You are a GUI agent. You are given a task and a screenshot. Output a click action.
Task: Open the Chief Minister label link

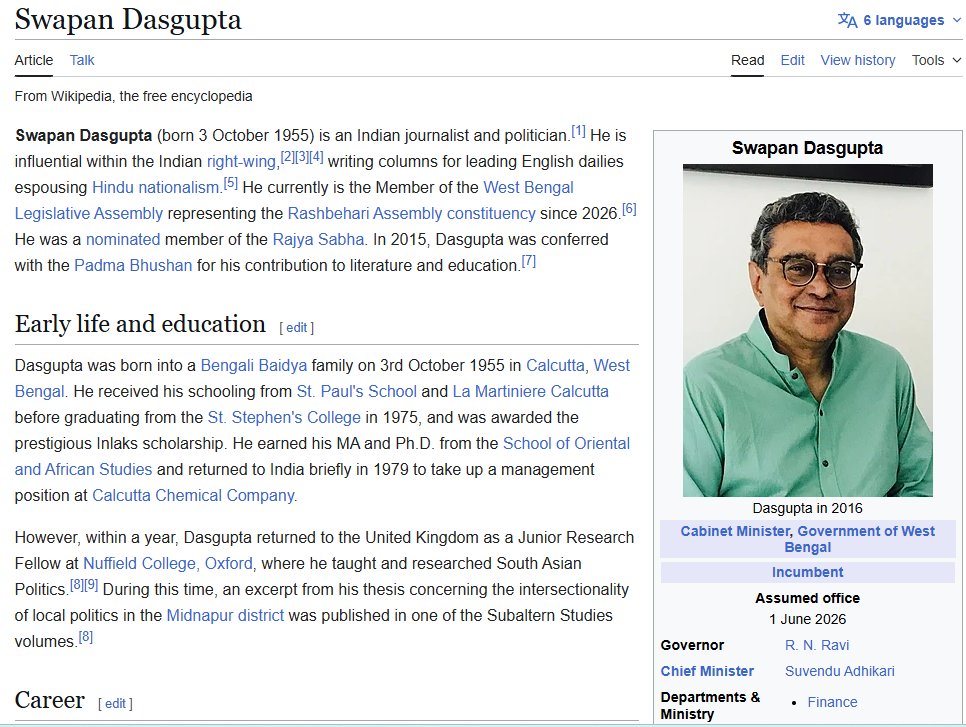point(707,671)
